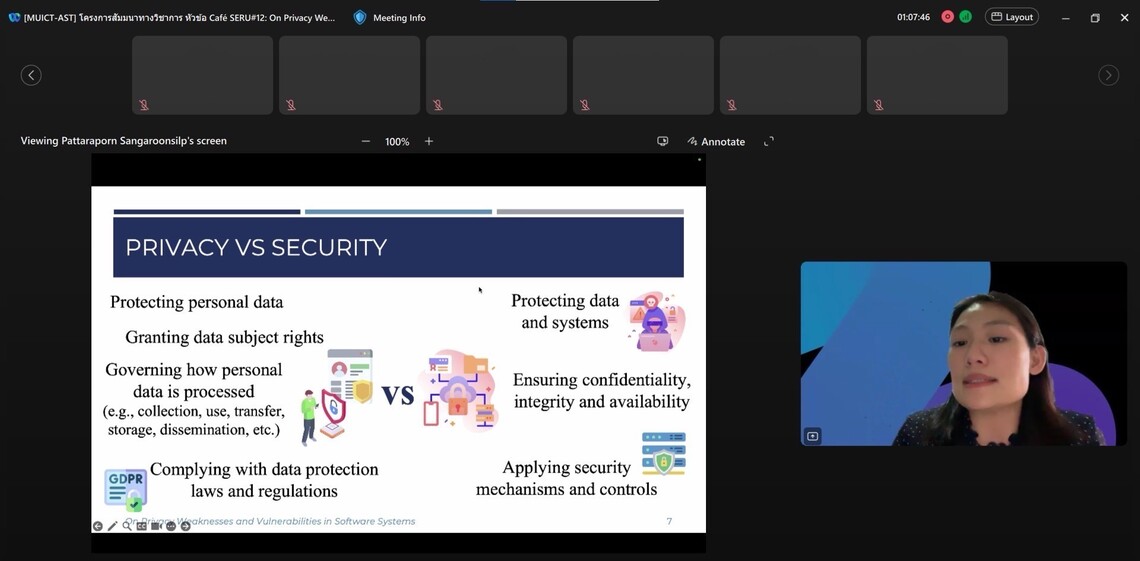Zoom out the shared screen
Screen dimensions: 1140x561
coord(366,142)
